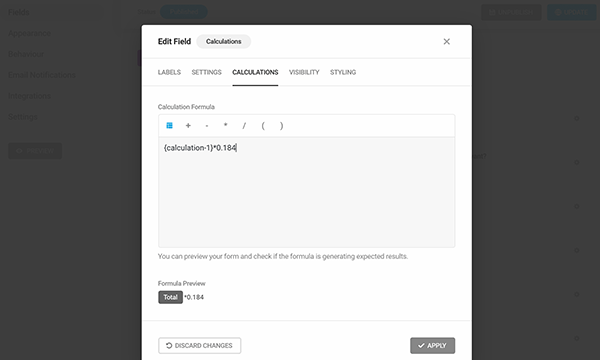Click the Discard Changes button
This screenshot has width=600, height=360.
point(199,345)
